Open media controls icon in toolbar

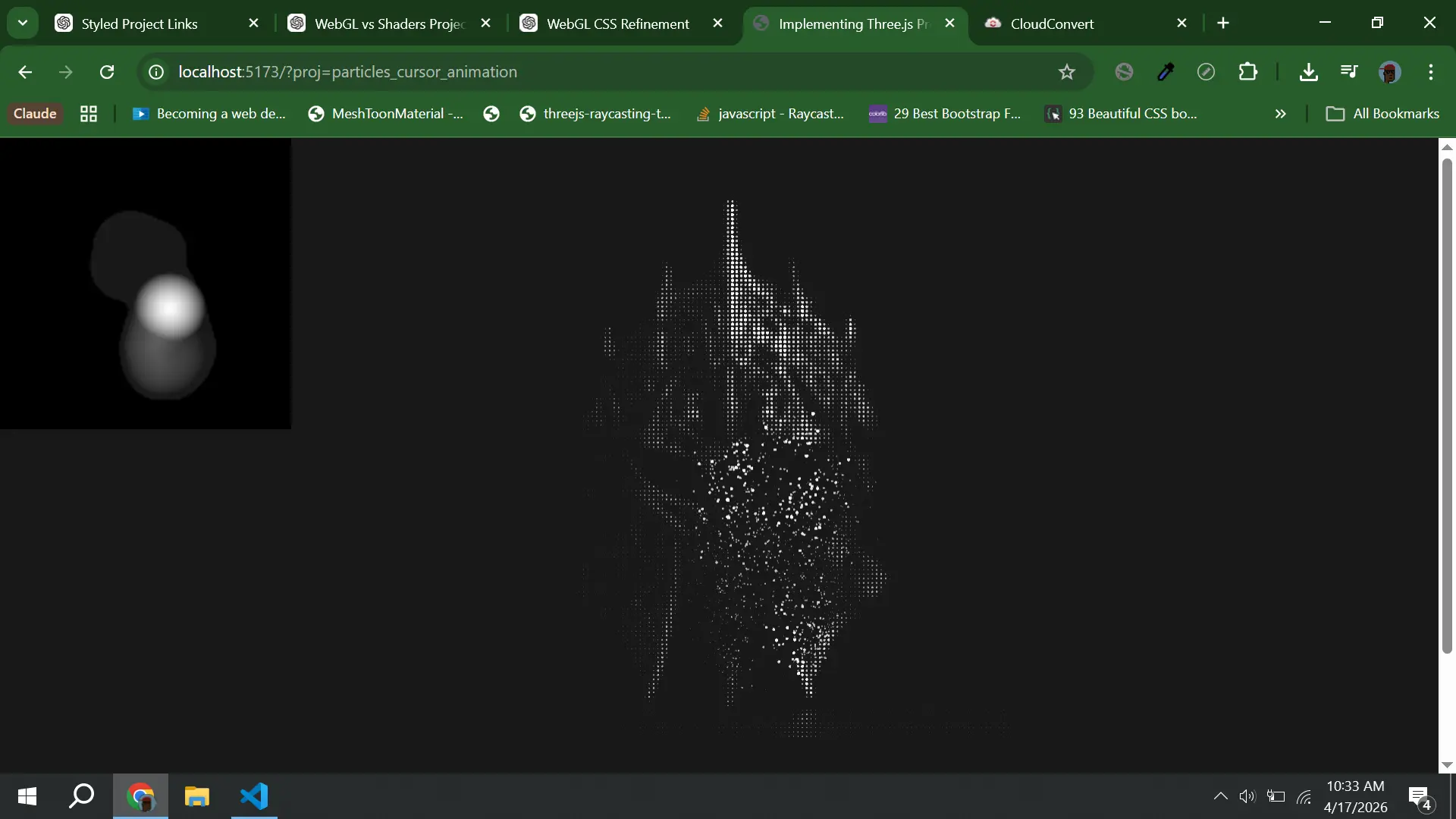(1349, 72)
